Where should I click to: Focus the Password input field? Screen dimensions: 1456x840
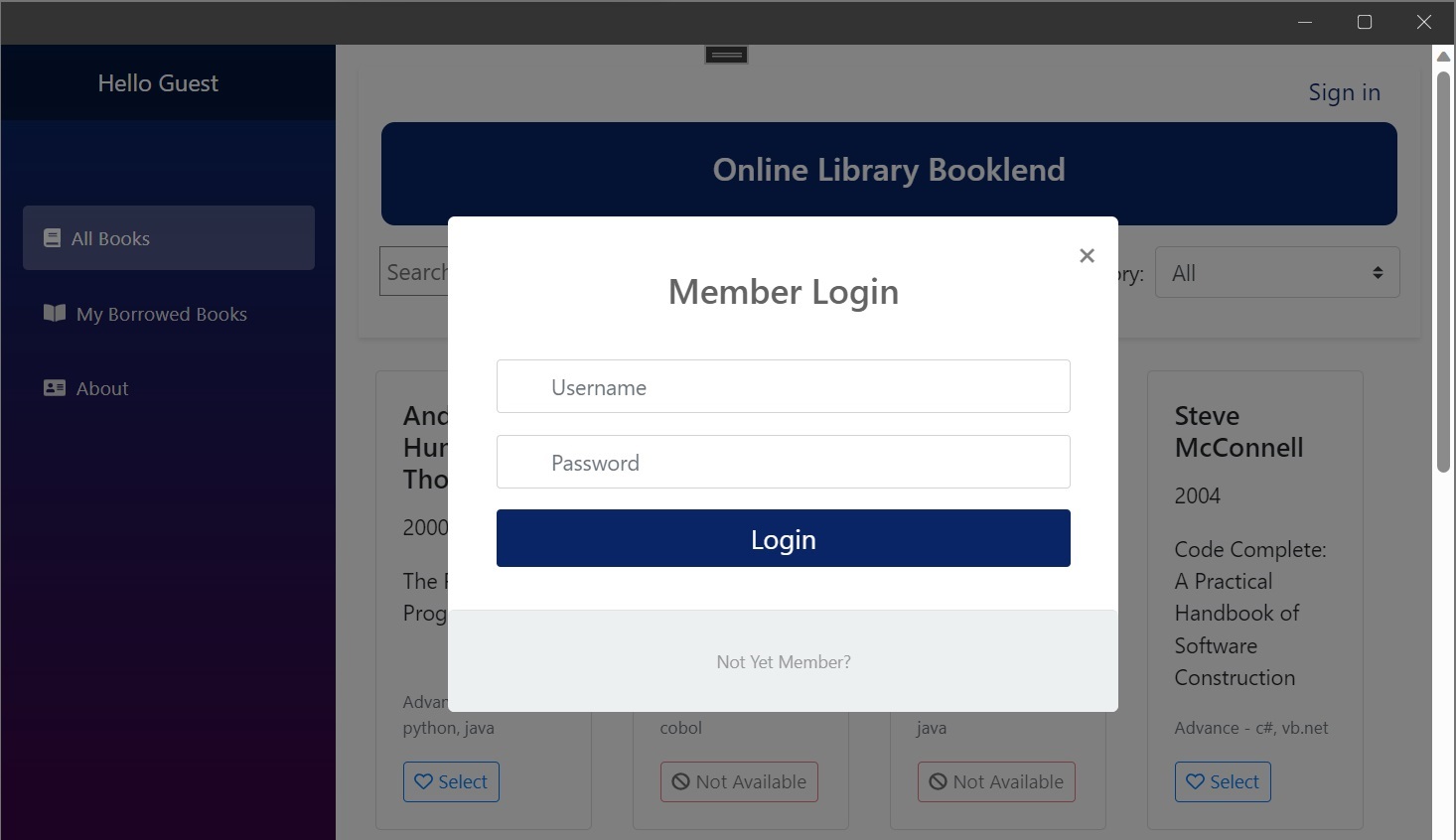[x=784, y=462]
